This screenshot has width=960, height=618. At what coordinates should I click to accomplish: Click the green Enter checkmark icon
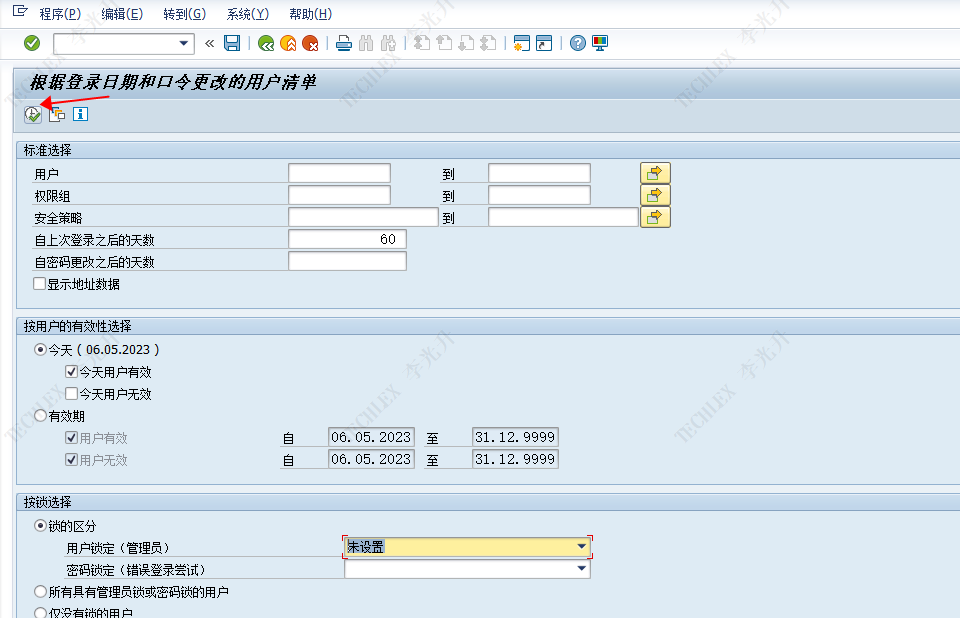point(32,43)
